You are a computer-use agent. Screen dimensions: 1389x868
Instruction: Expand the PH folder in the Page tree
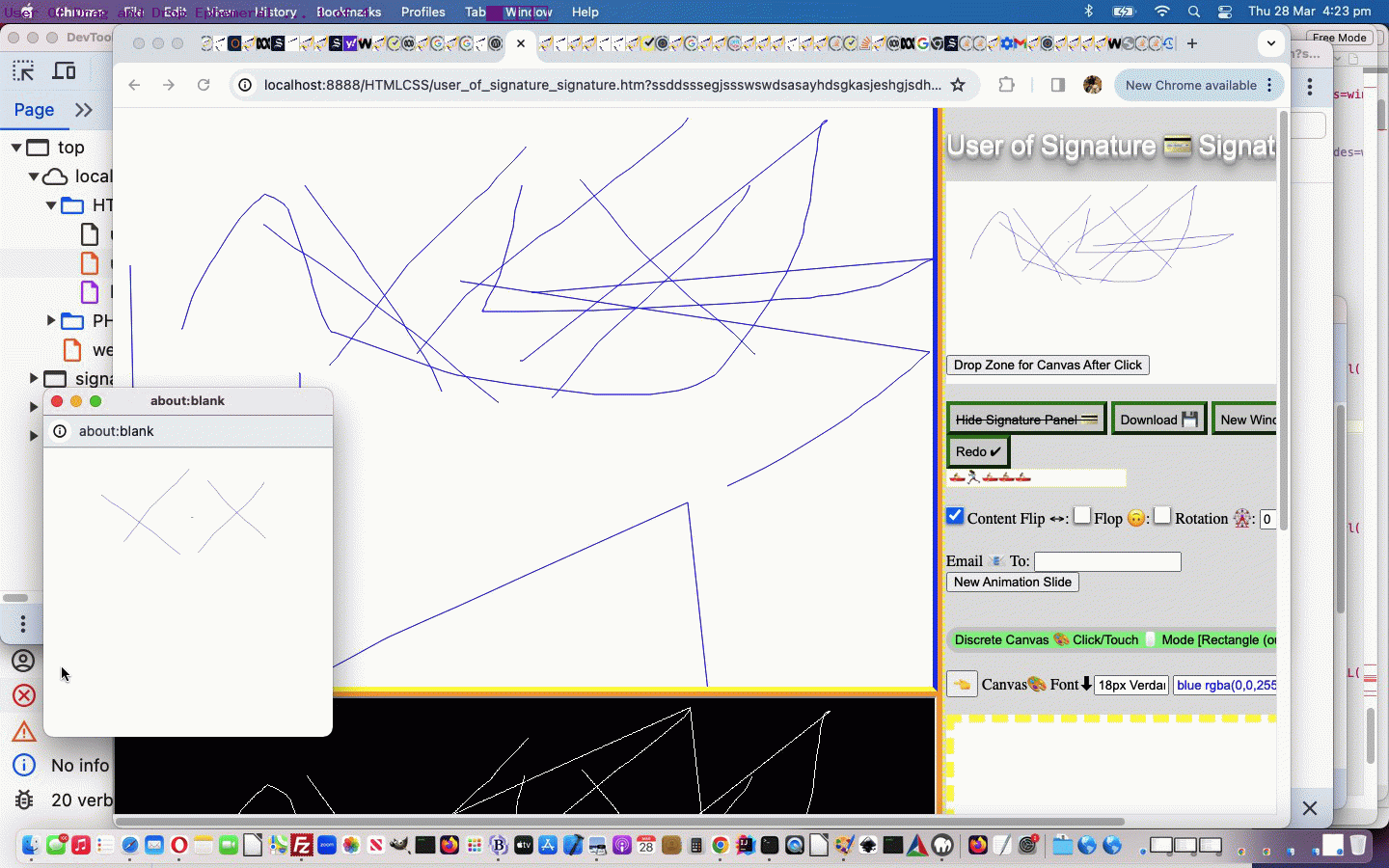(49, 321)
